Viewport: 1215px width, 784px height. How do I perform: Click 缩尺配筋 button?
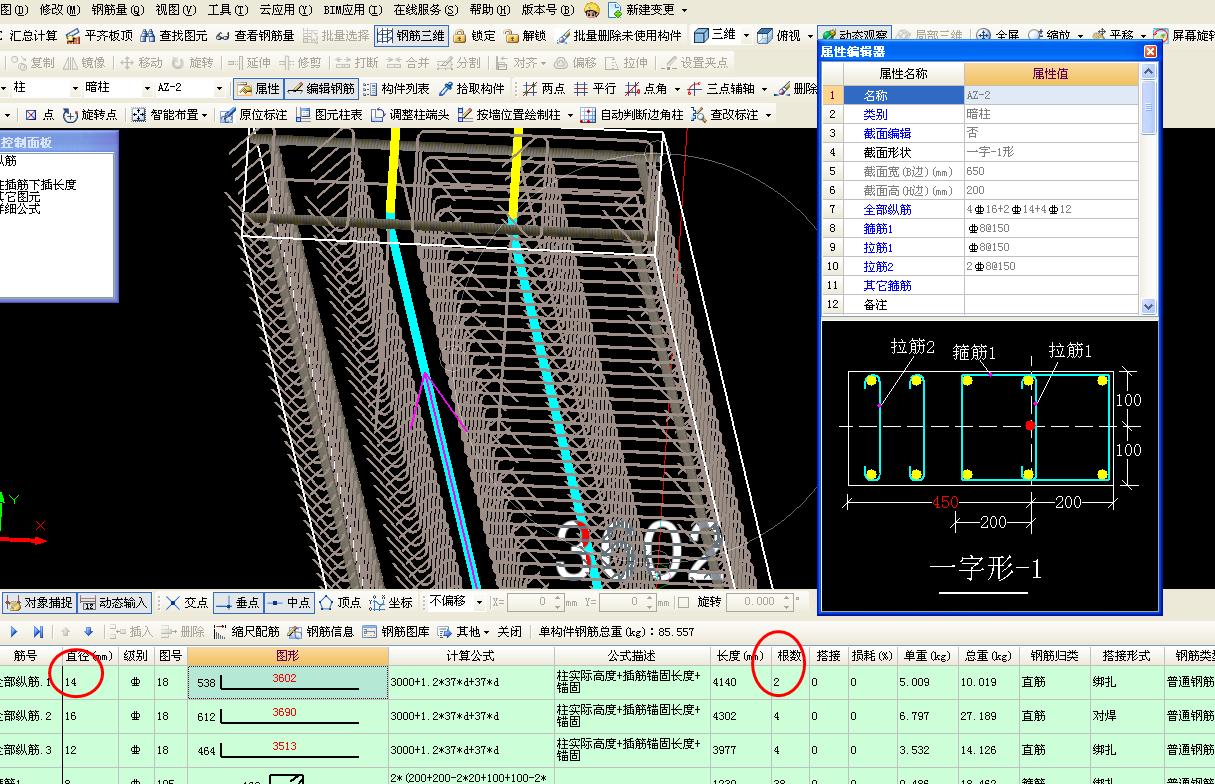coord(246,632)
